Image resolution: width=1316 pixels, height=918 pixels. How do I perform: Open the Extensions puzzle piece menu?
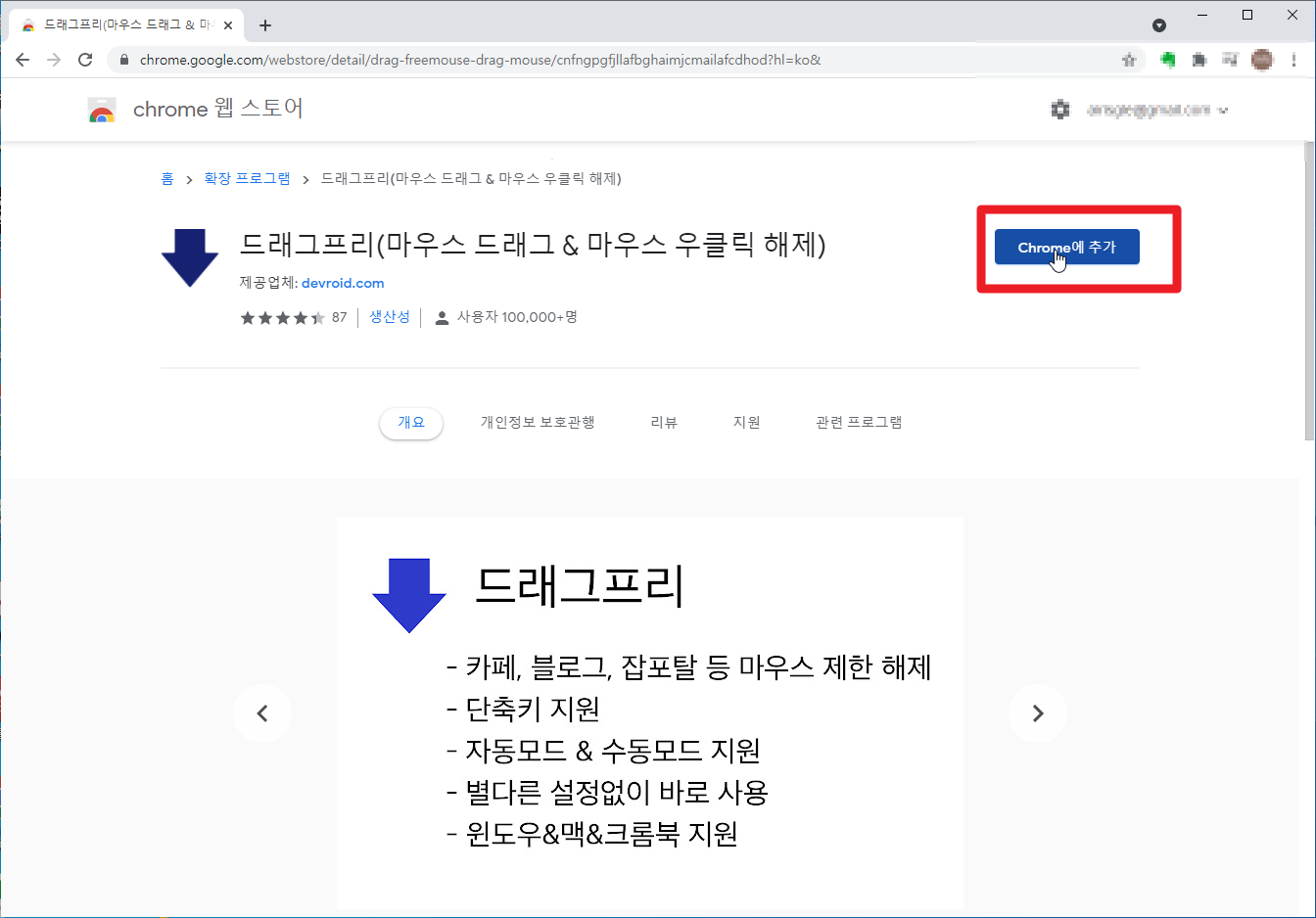pyautogui.click(x=1199, y=60)
